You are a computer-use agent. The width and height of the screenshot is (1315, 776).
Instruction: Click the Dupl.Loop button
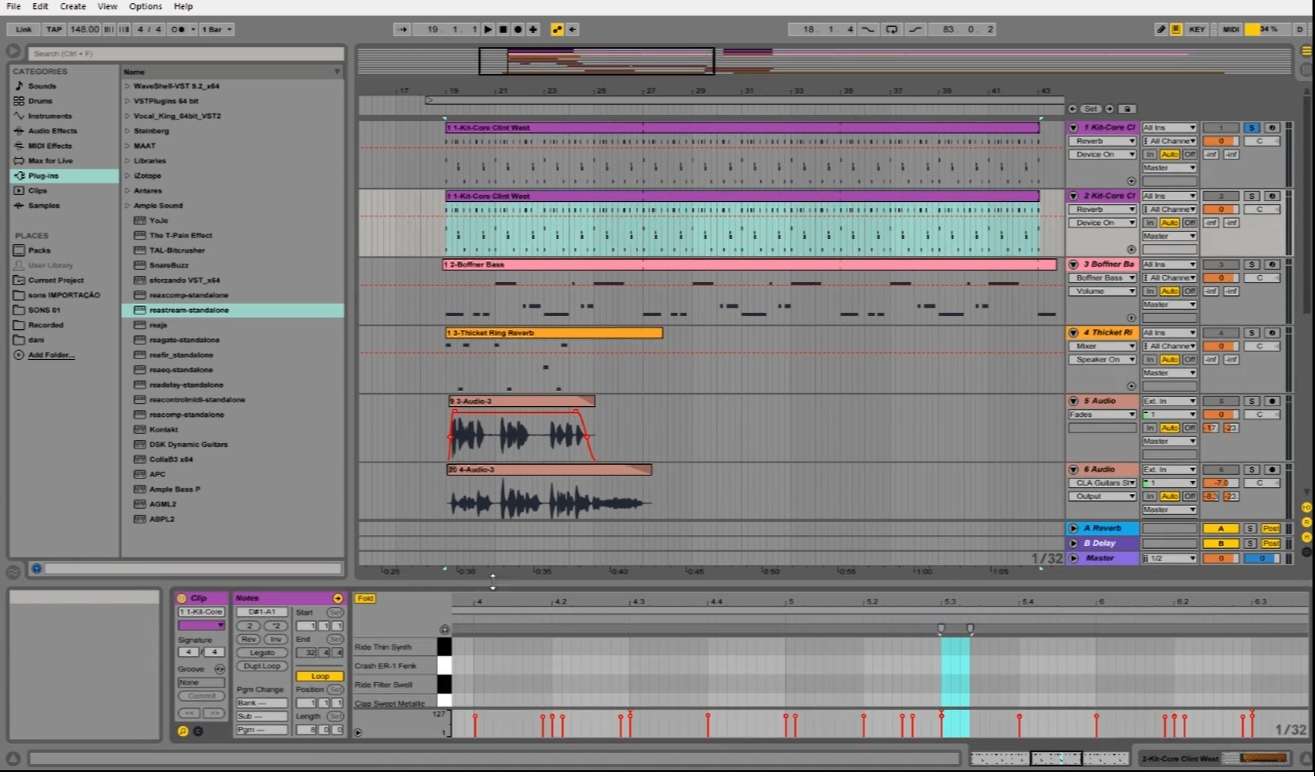tap(262, 666)
